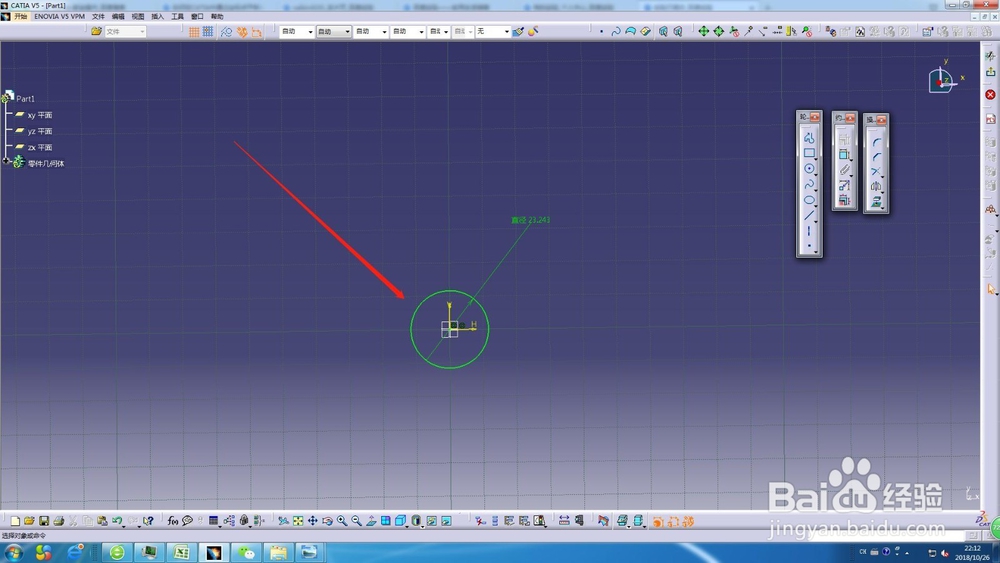Click the painter brush icon in the graphic toolbar
1000x563 pixels.
pyautogui.click(x=518, y=31)
